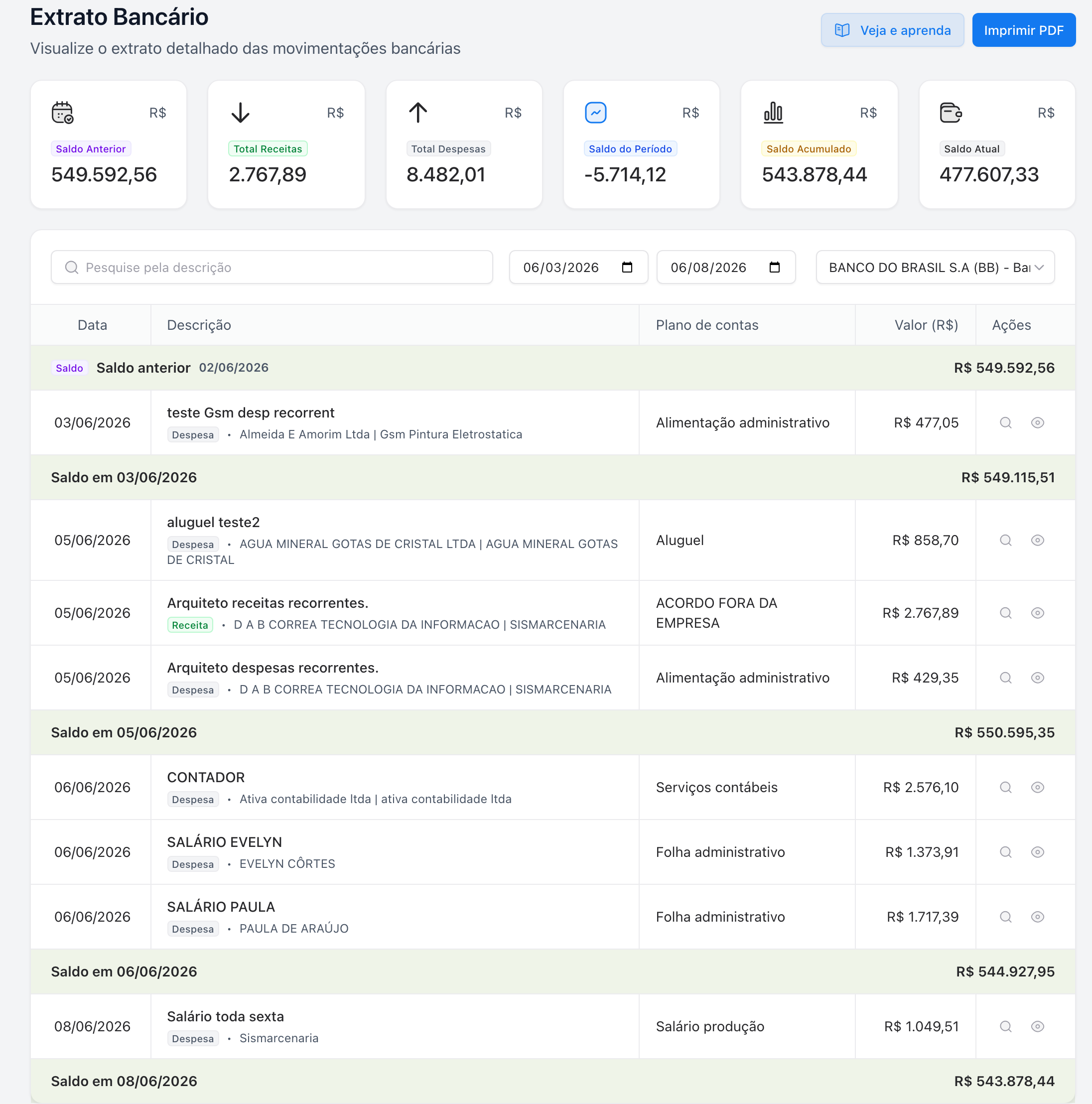Click the purple Saldo badge in Saldo anterior row
Viewport: 1092px width, 1104px height.
(69, 368)
